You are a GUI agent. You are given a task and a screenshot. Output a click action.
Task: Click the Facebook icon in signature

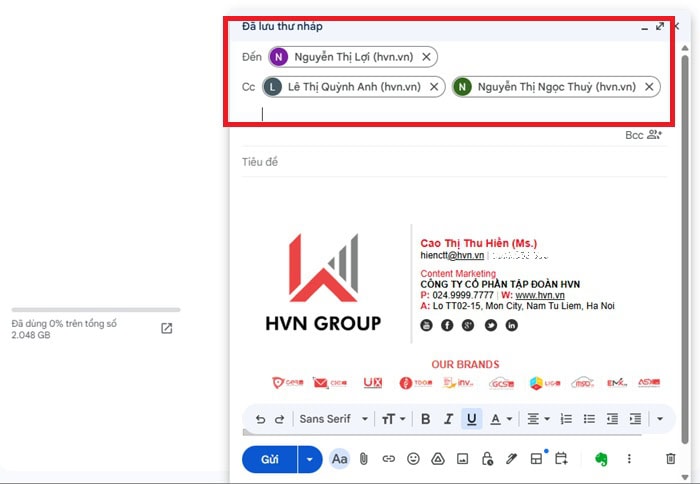(447, 325)
